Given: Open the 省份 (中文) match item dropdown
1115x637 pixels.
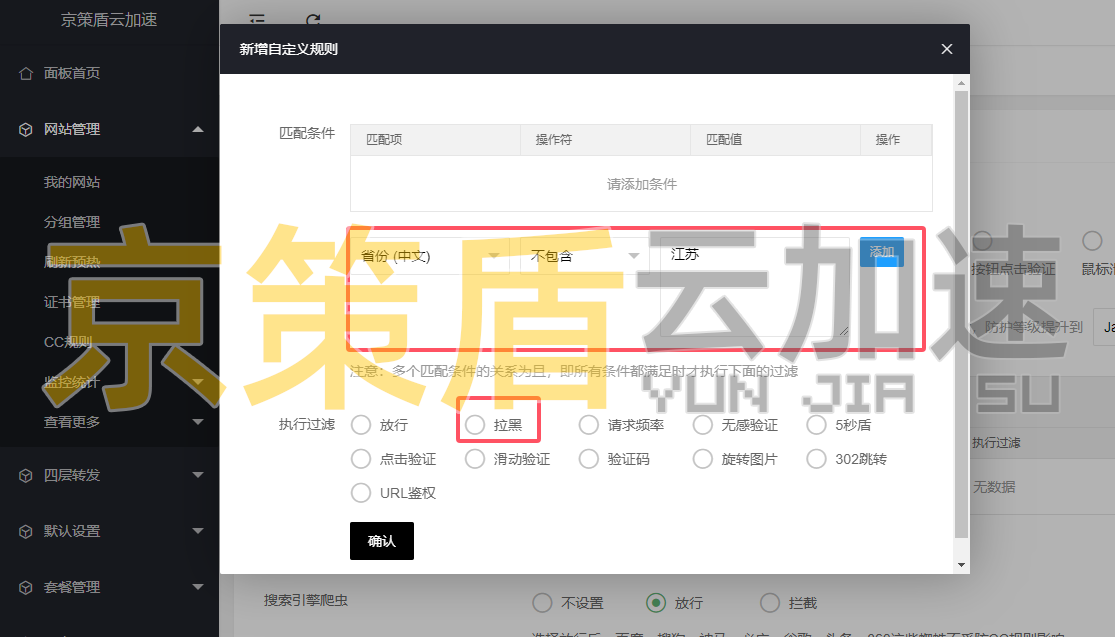Looking at the screenshot, I should (x=430, y=255).
